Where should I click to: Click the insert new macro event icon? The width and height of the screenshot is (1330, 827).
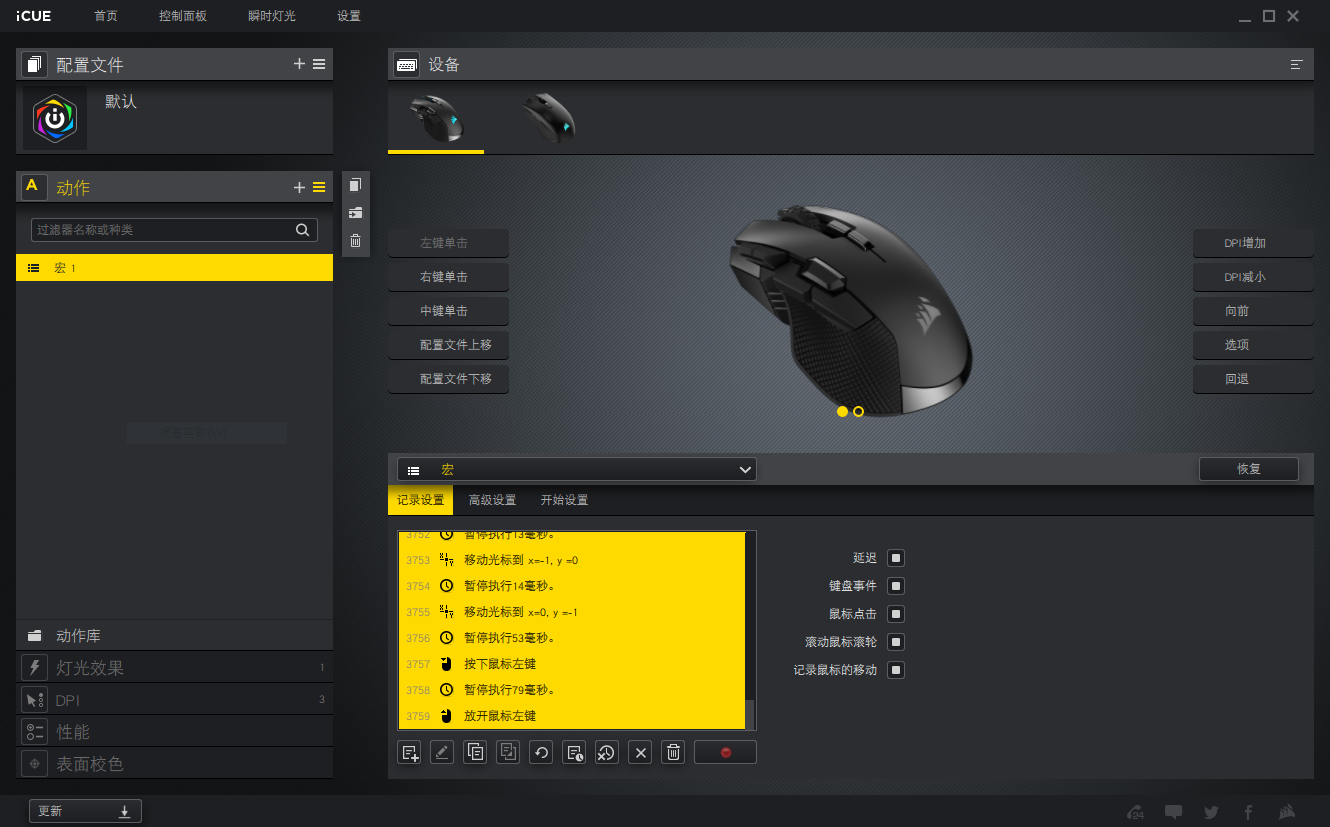click(x=409, y=753)
